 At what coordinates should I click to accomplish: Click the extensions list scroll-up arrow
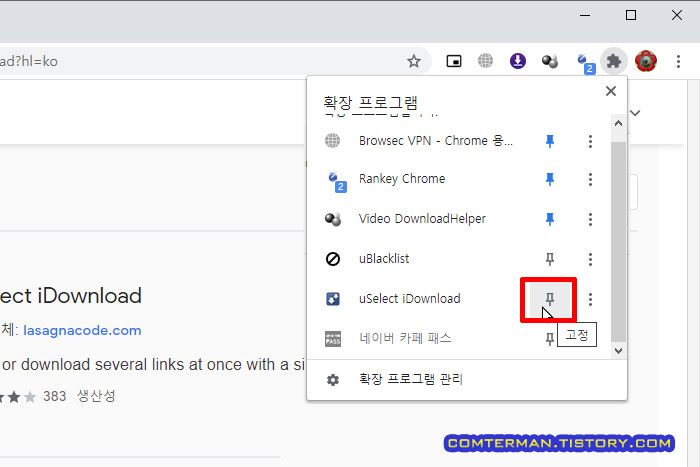618,123
